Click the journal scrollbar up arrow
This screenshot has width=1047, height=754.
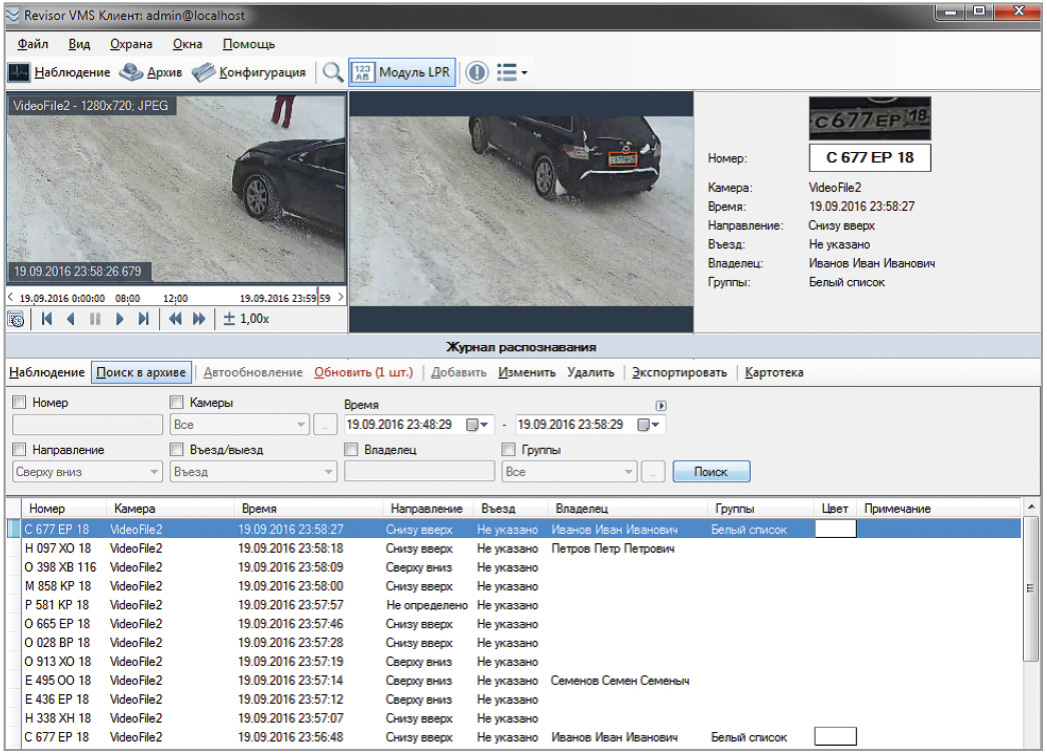[1031, 507]
